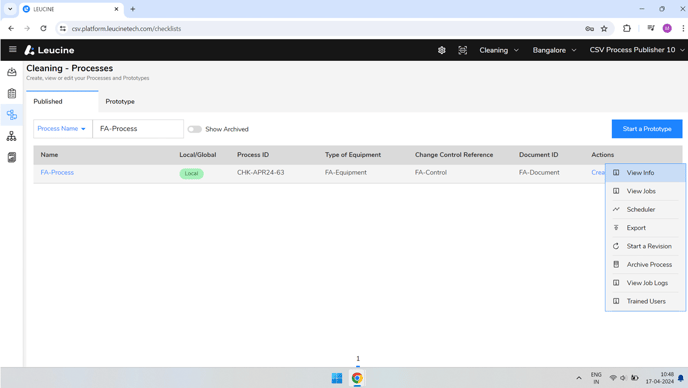Select View Job Logs menu item
Viewport: 688px width, 388px height.
tap(645, 283)
